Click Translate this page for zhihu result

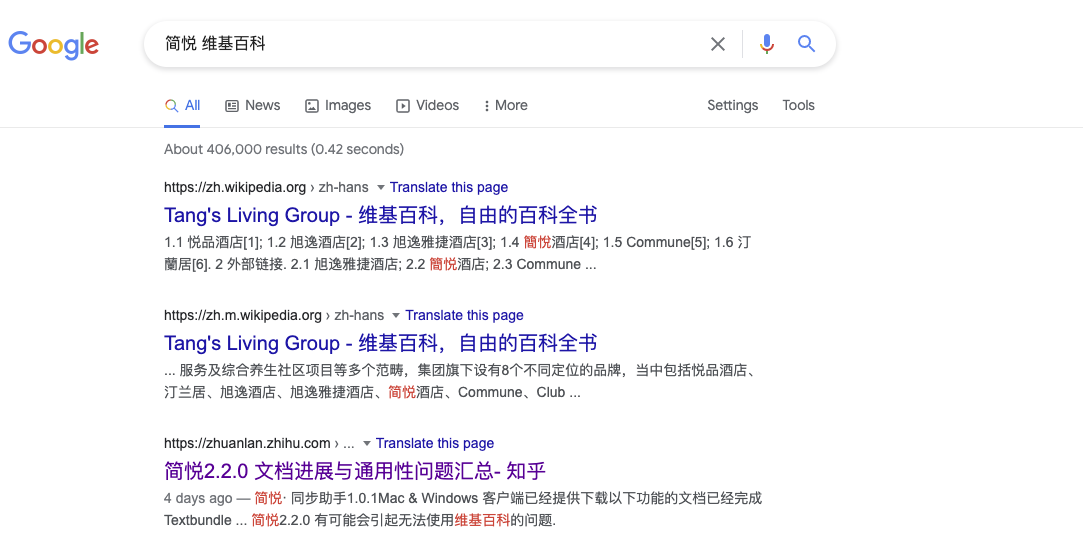(435, 443)
